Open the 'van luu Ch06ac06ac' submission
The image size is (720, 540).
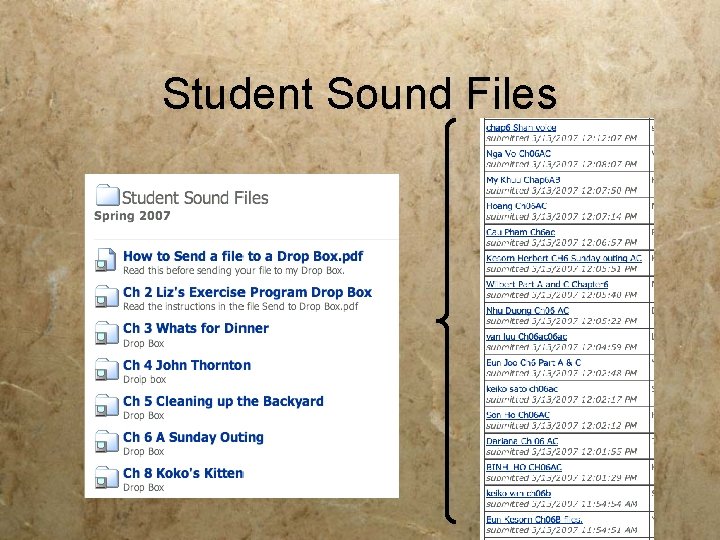527,337
